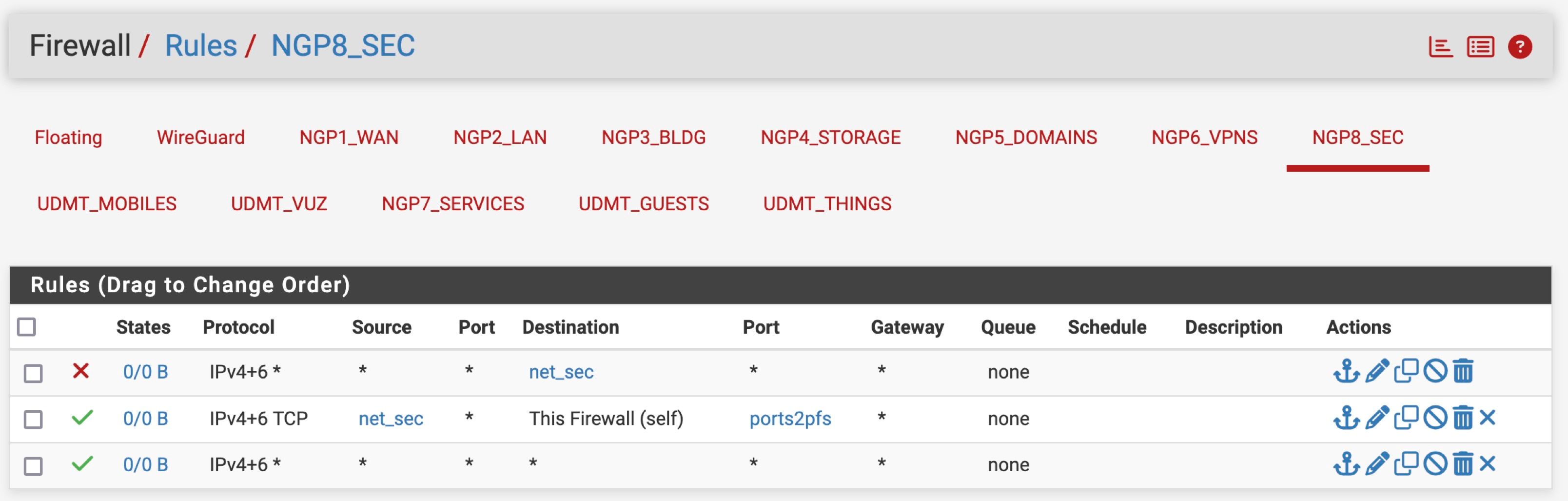This screenshot has height=501, width=1568.
Task: Click the rule statistics chart icon
Action: click(1440, 47)
